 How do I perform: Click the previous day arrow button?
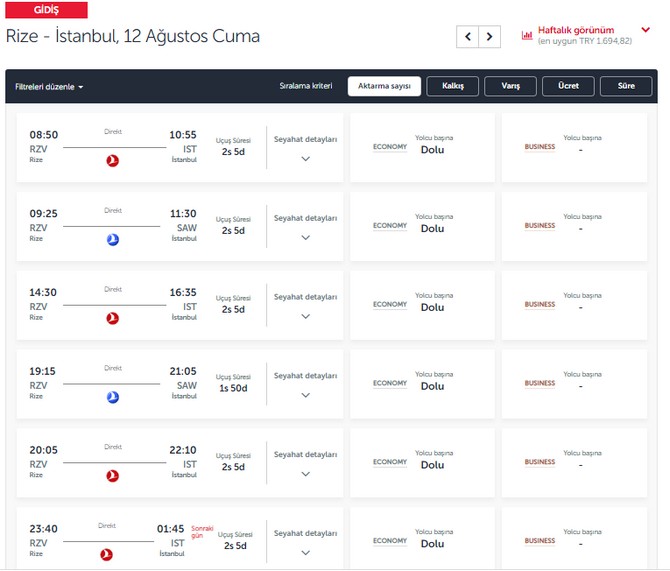coord(467,37)
